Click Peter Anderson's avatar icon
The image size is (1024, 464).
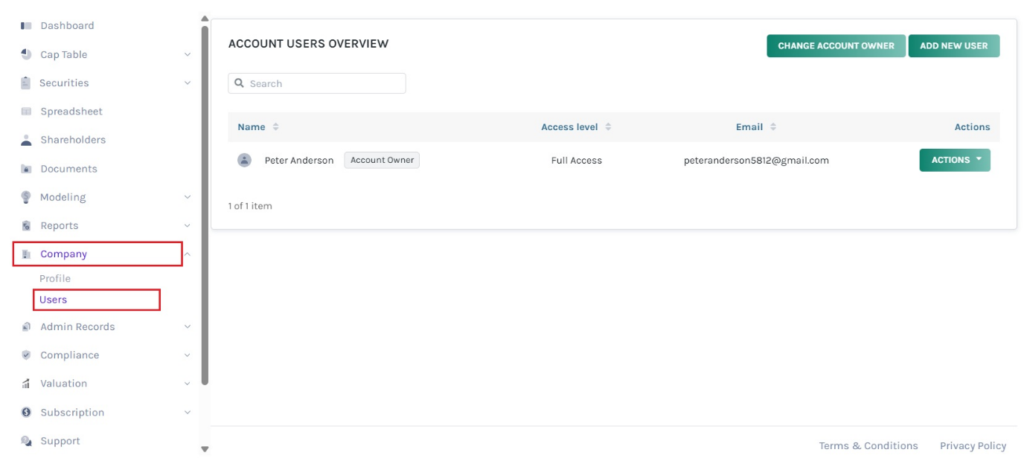tap(244, 160)
